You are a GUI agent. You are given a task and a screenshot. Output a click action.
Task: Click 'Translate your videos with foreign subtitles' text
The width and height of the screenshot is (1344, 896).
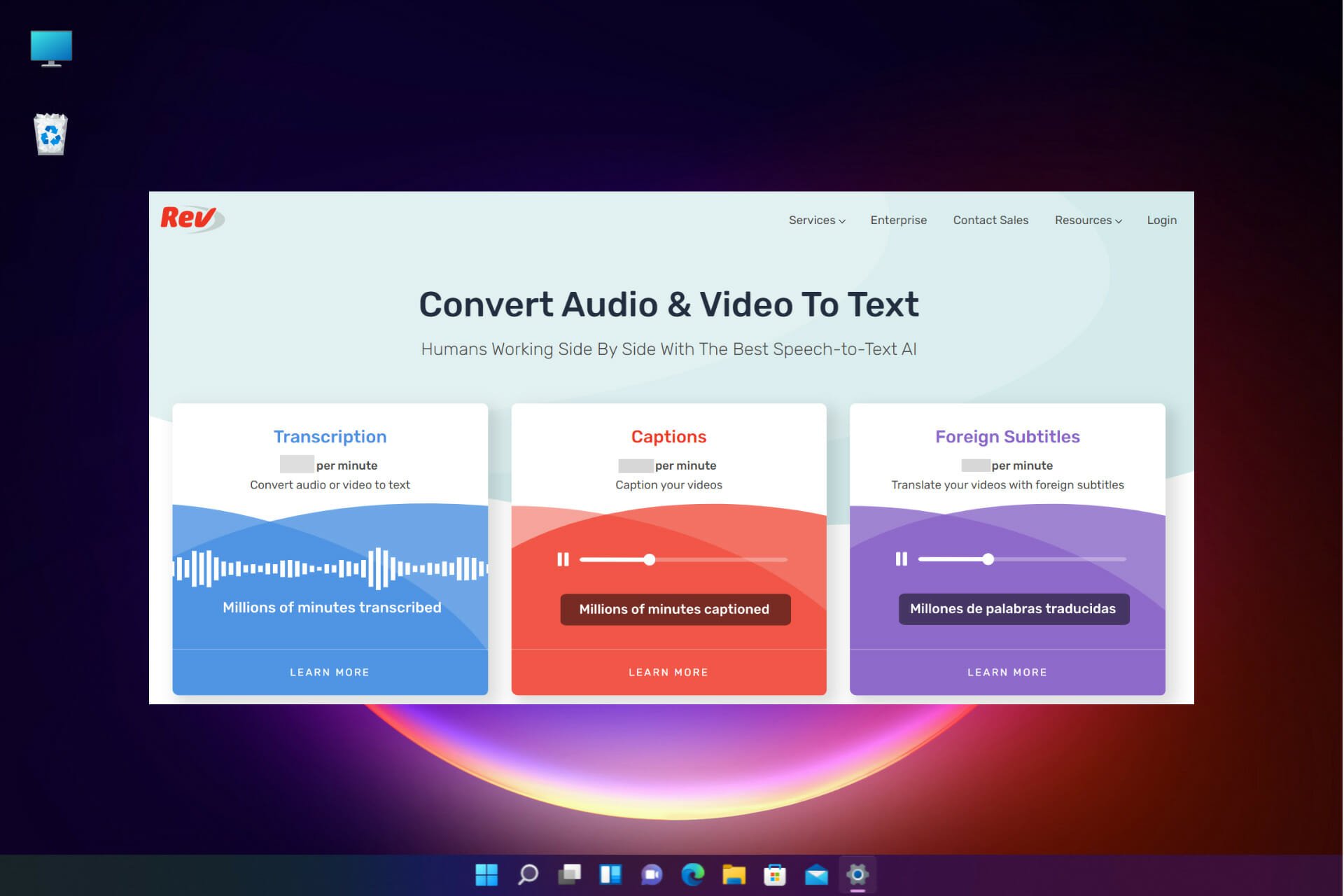click(1007, 484)
